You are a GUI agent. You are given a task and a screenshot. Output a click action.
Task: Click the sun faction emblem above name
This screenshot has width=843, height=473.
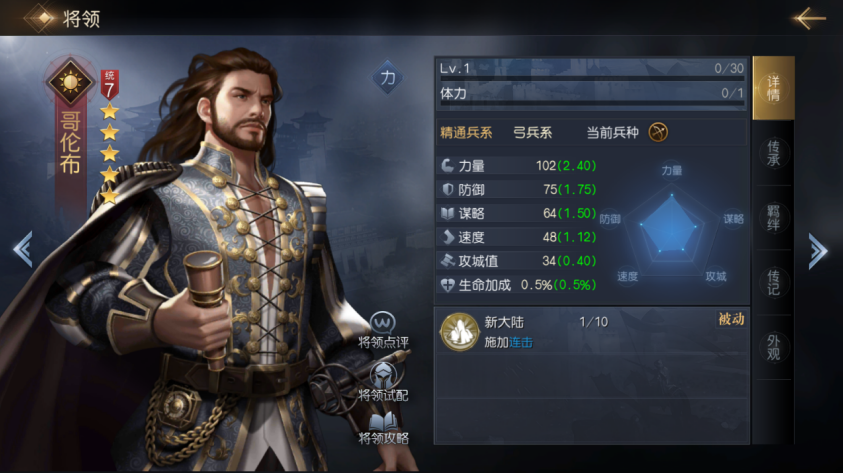pos(70,82)
